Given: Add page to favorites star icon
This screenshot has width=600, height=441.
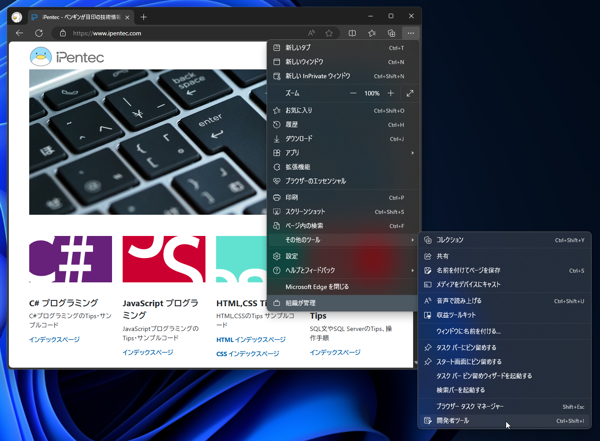Looking at the screenshot, I should coord(329,33).
